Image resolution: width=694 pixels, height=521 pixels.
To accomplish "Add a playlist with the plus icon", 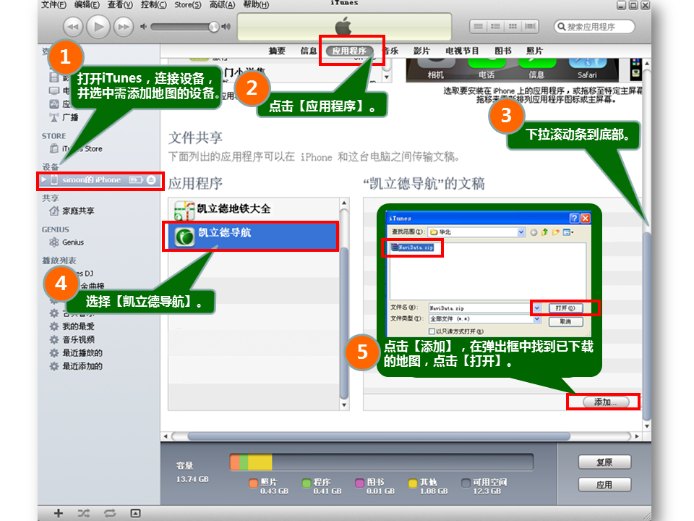I will pos(58,513).
